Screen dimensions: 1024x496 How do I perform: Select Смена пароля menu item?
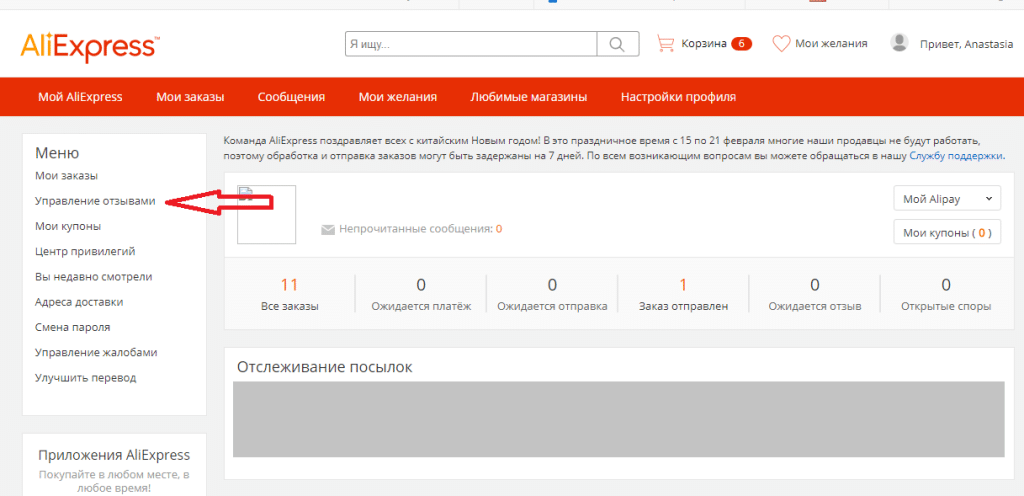(x=72, y=327)
